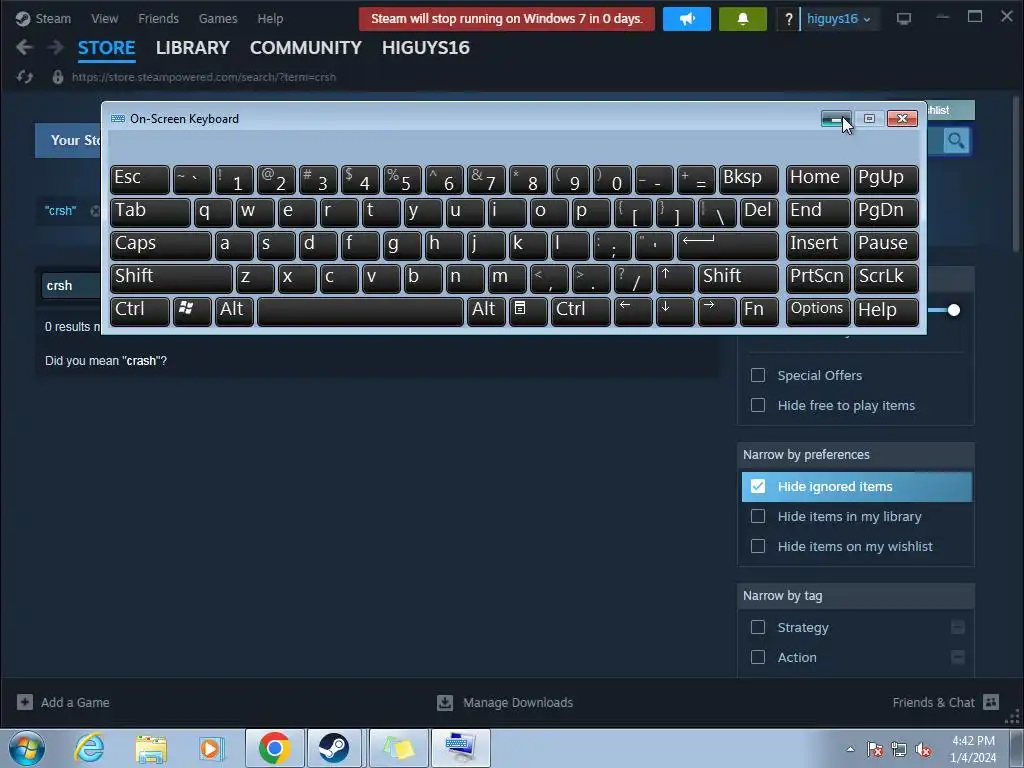Click the question mark help icon
This screenshot has height=768, width=1024.
[x=788, y=19]
